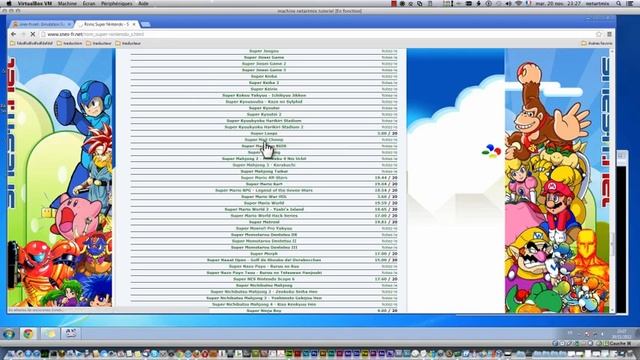Open the Super Metroid game link

(x=264, y=222)
